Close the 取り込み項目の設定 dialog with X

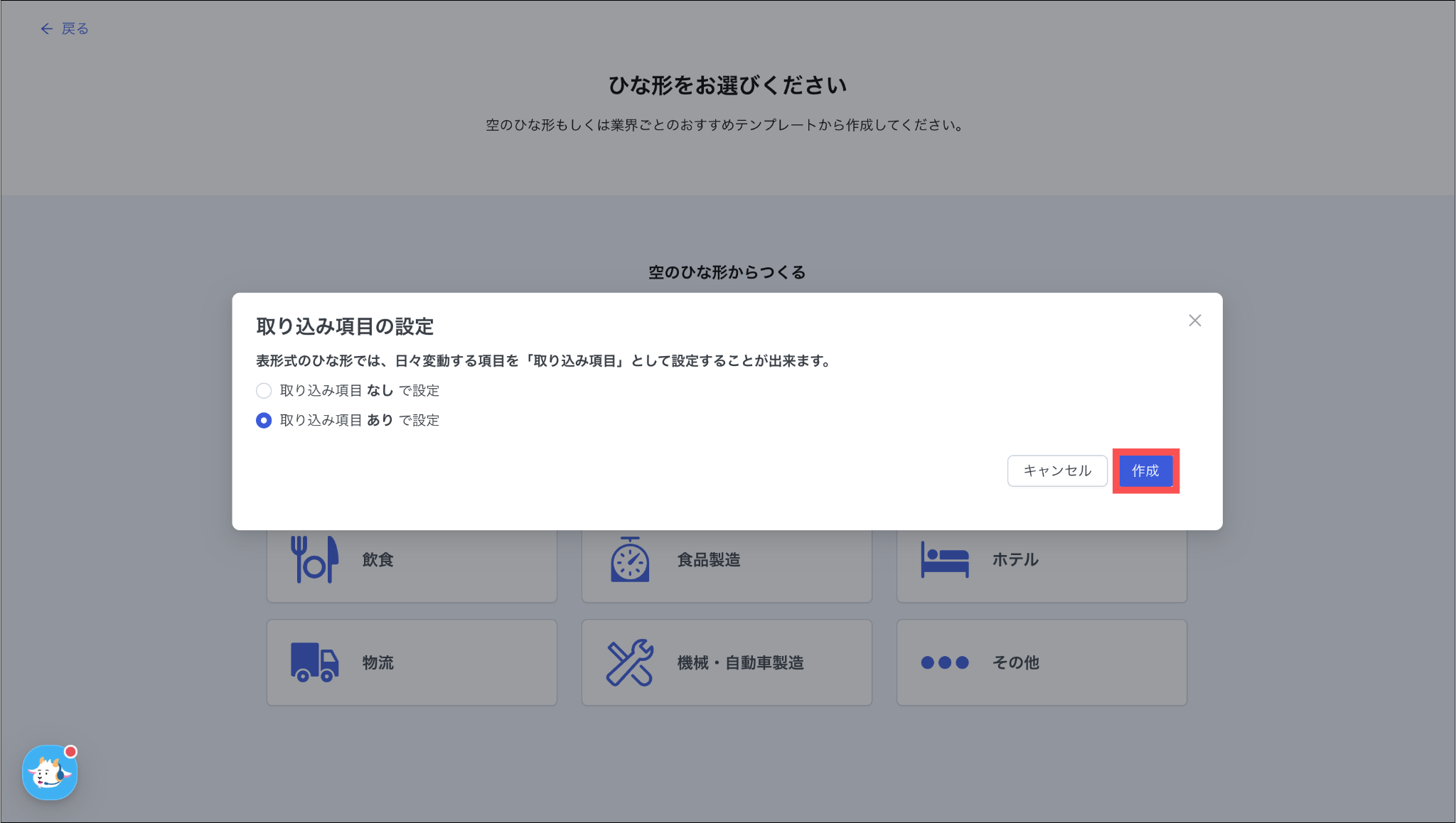(1195, 321)
